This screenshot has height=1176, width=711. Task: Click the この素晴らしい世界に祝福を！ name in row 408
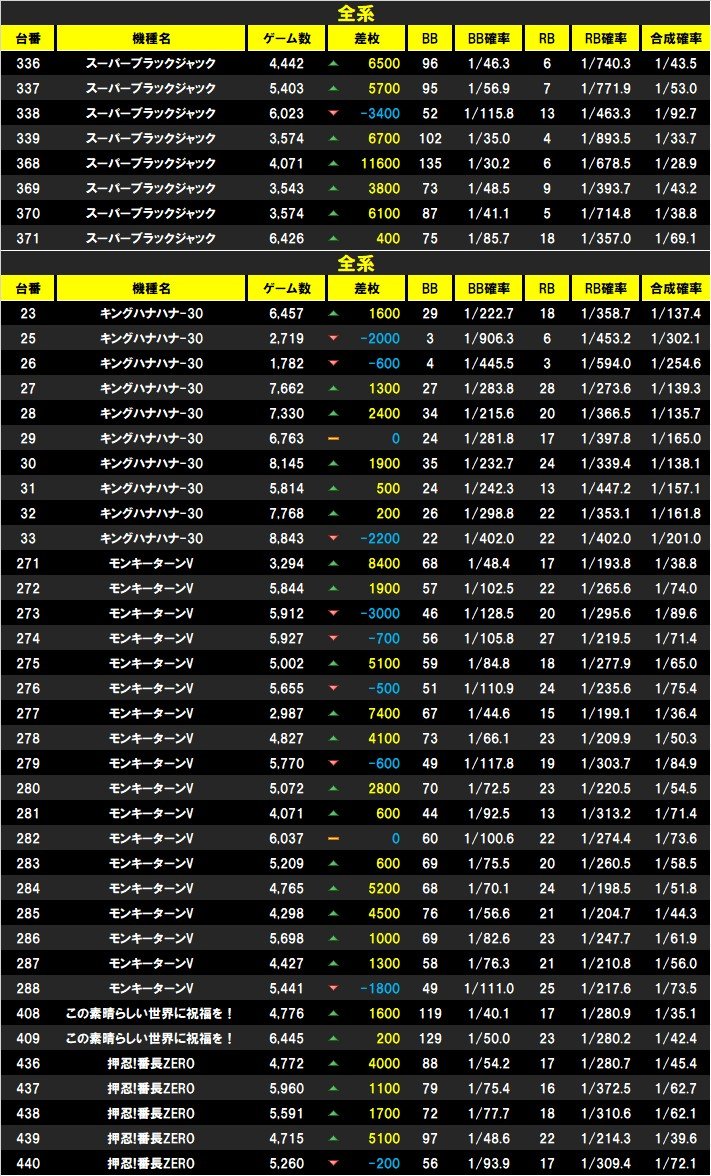click(151, 1013)
